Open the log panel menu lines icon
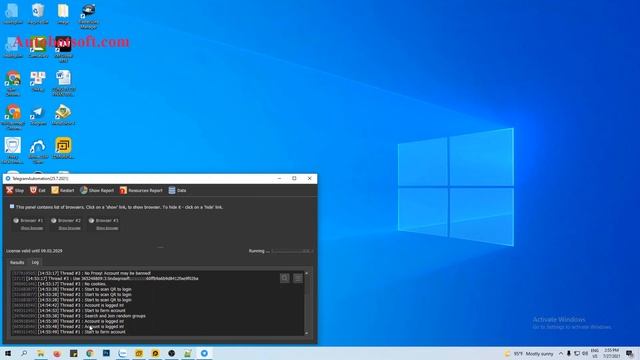This screenshot has height=360, width=640. pos(298,278)
